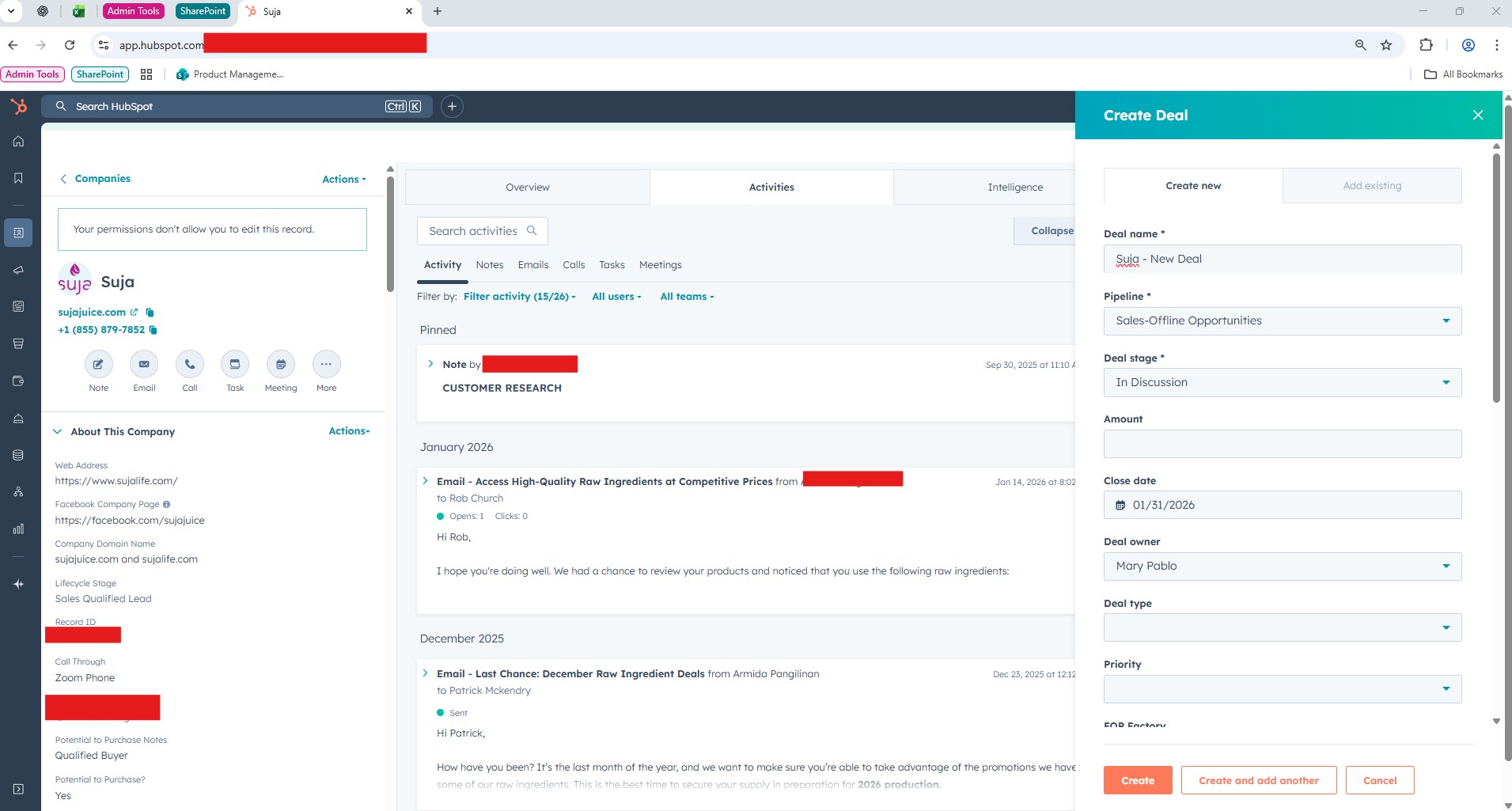Compose an Email to Suja
Image resolution: width=1512 pixels, height=811 pixels.
(x=144, y=365)
